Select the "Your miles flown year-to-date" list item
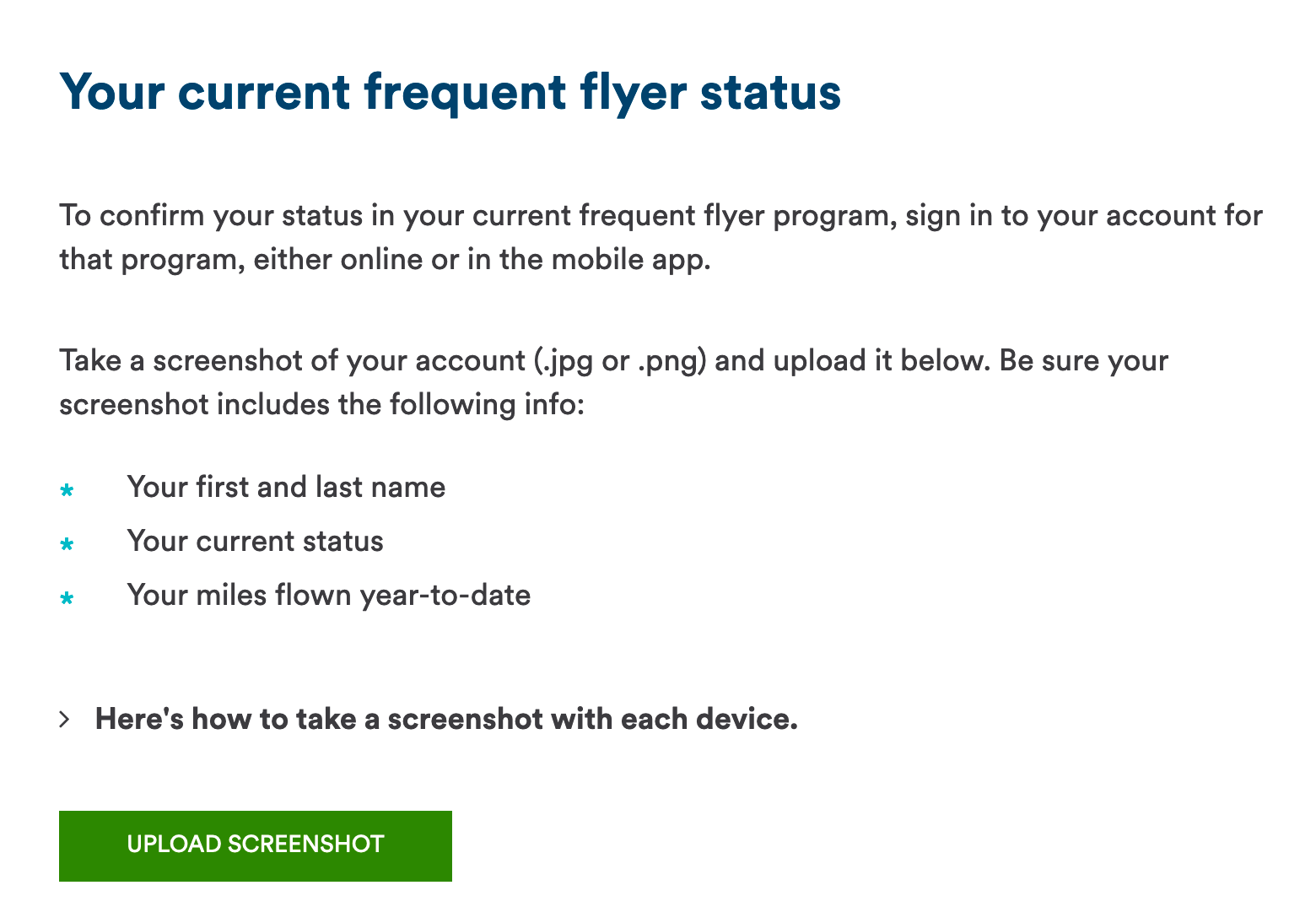Viewport: 1316px width, 923px height. coord(328,596)
